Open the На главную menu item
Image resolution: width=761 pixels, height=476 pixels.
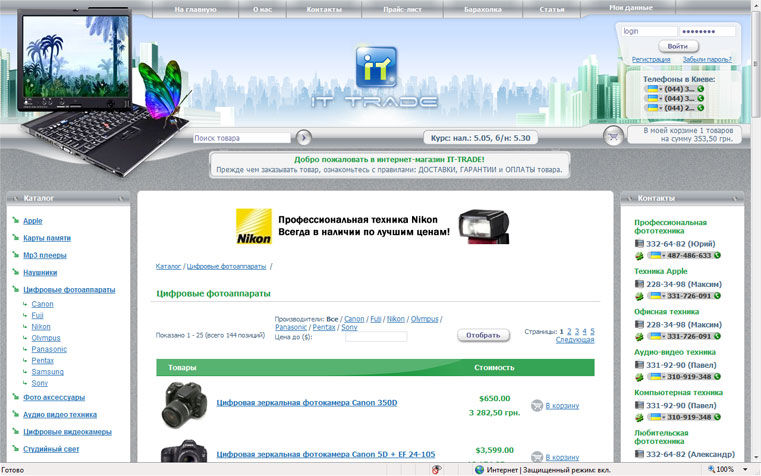tap(196, 9)
